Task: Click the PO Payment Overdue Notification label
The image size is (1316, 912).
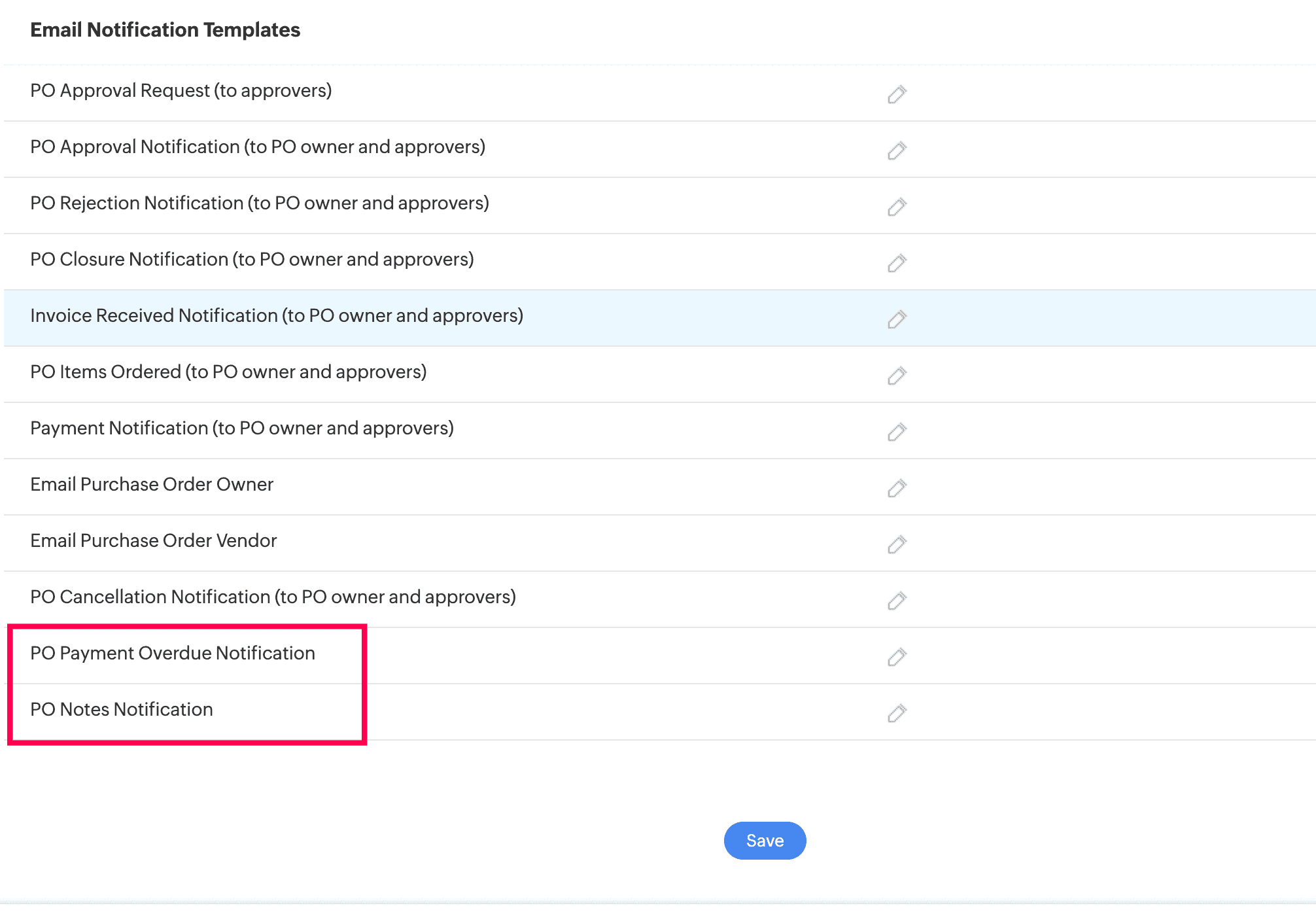Action: pyautogui.click(x=173, y=654)
